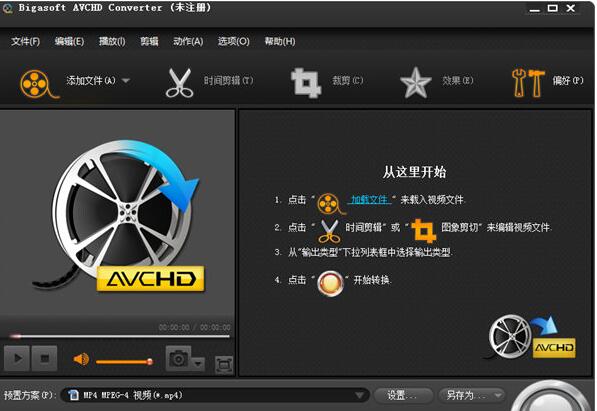Click the app icon in title bar

coord(7,8)
